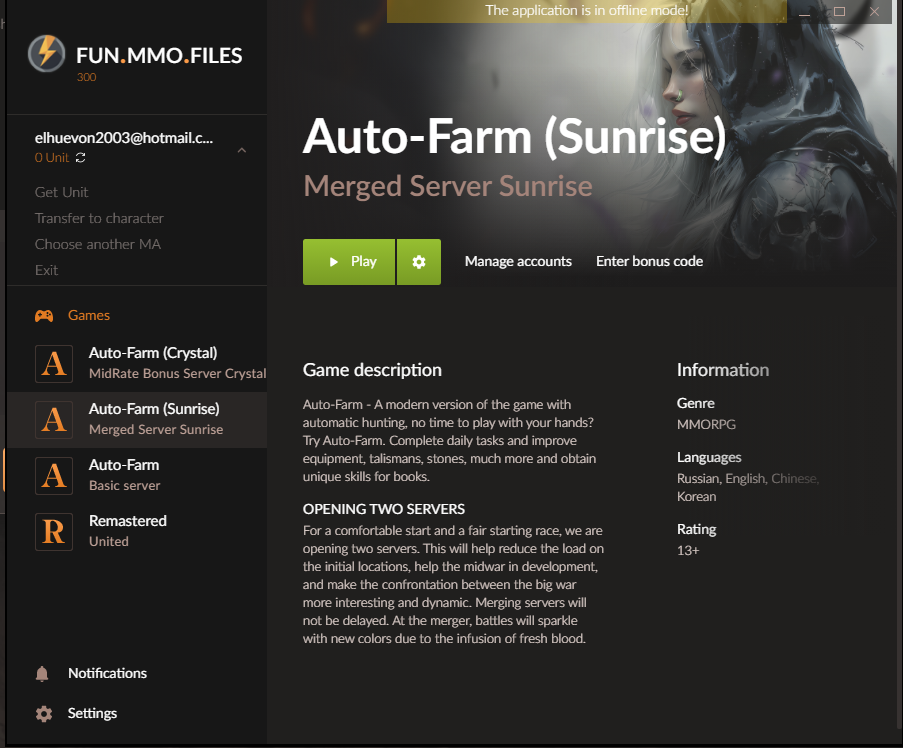The width and height of the screenshot is (903, 748).
Task: Maximize the launcher window
Action: (x=839, y=11)
